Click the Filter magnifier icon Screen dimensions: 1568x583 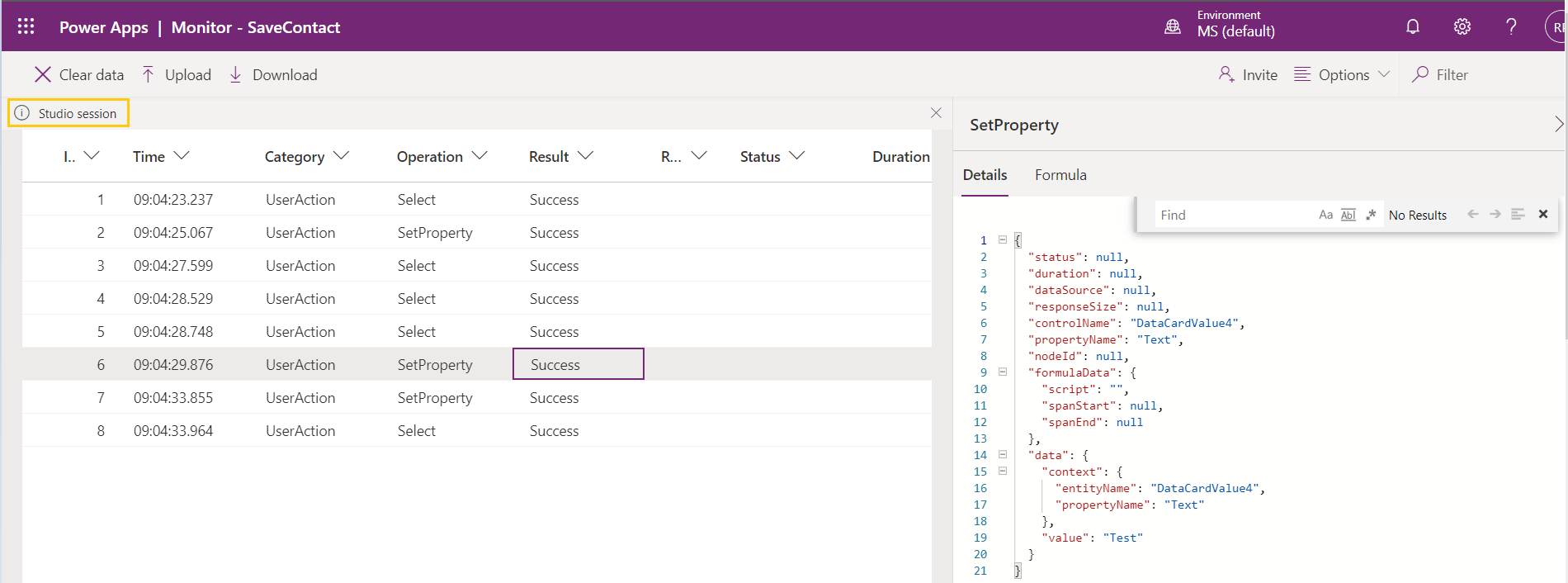point(1420,74)
